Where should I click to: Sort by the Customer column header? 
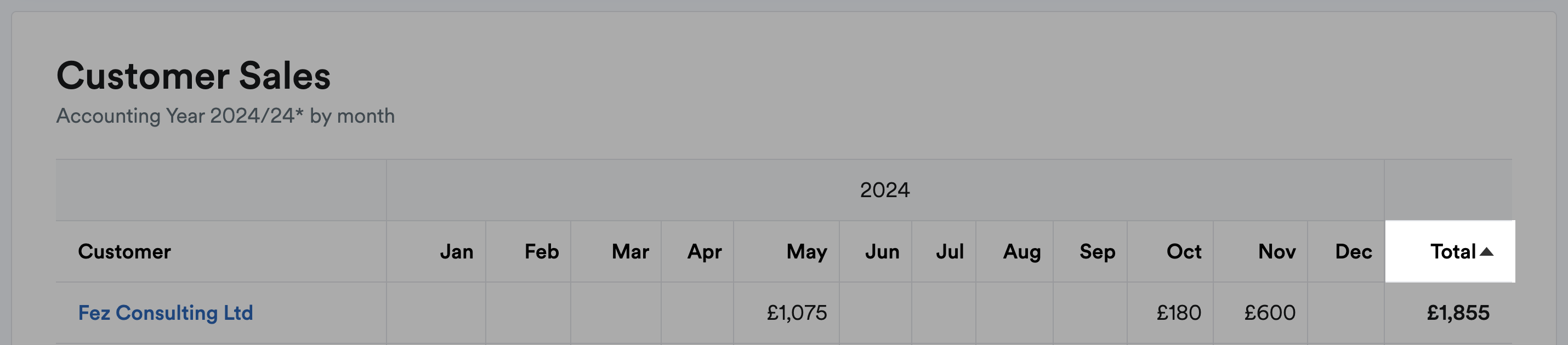124,251
